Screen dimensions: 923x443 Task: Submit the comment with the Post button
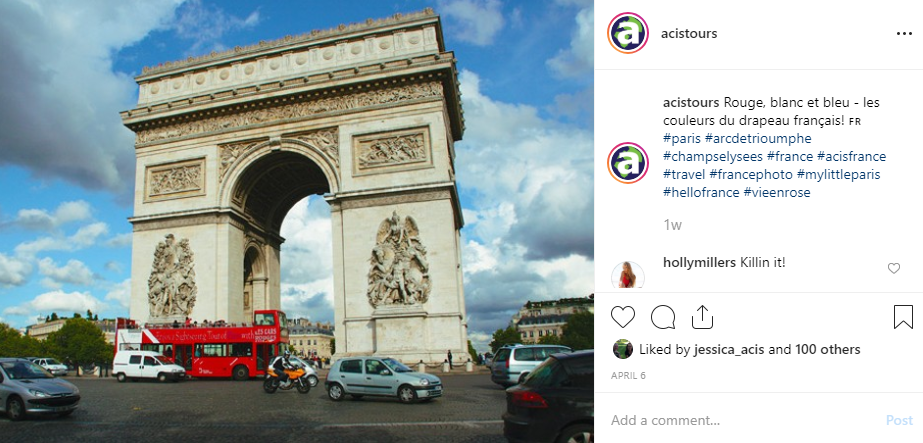coord(899,420)
